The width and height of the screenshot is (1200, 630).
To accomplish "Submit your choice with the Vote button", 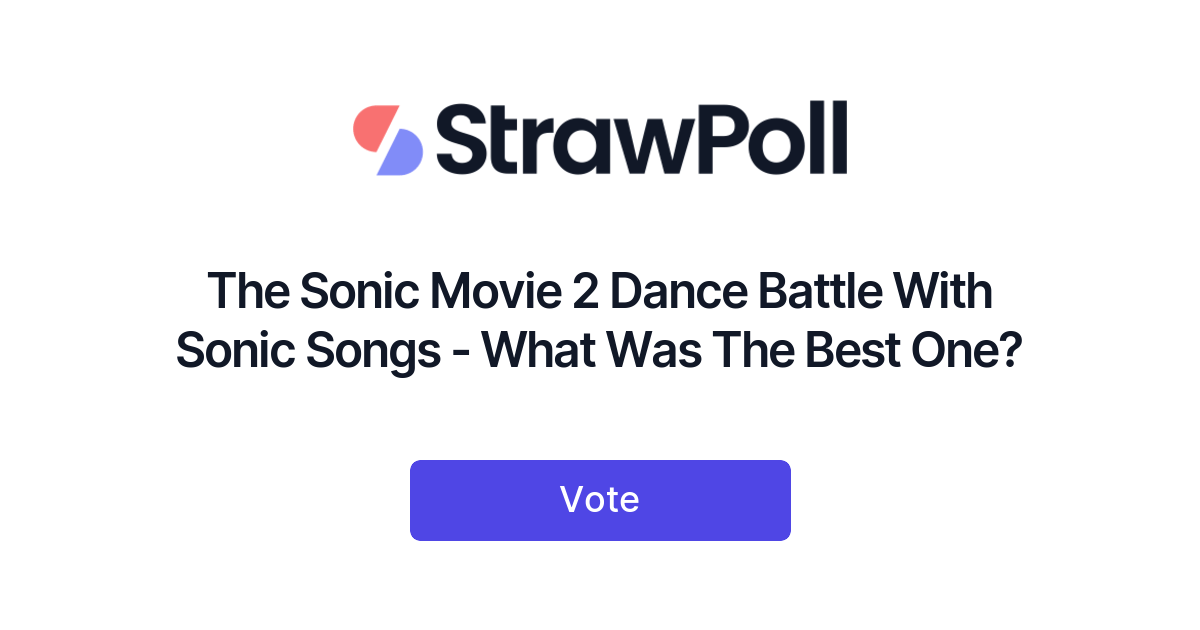I will pyautogui.click(x=600, y=499).
